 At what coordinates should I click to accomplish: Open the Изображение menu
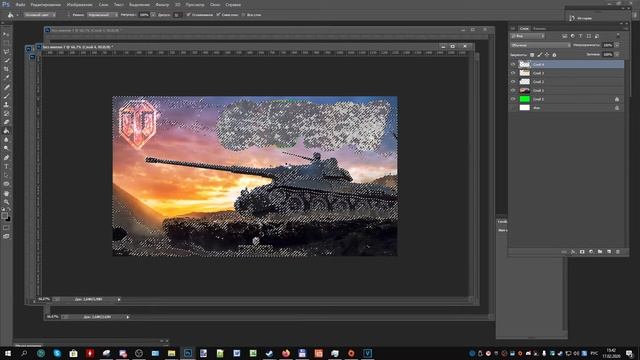point(80,5)
